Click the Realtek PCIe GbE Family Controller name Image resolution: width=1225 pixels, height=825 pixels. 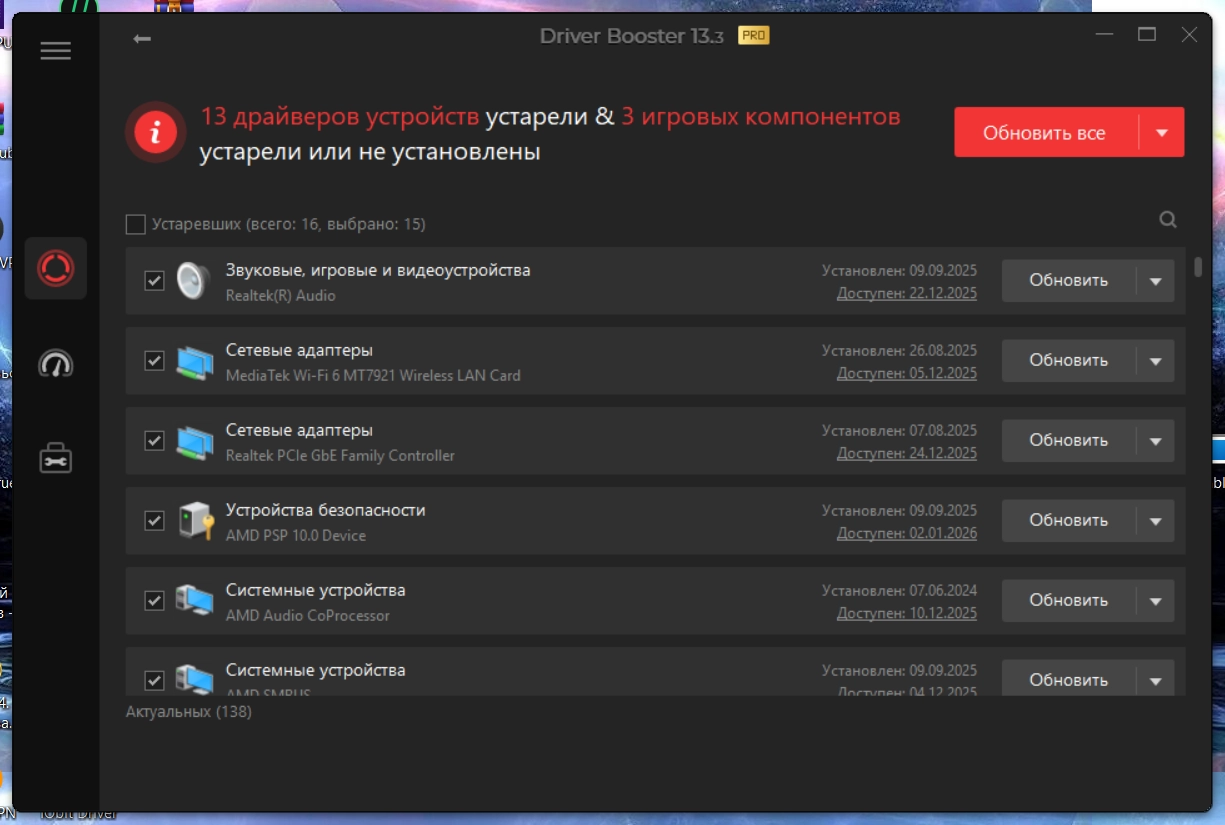[340, 456]
